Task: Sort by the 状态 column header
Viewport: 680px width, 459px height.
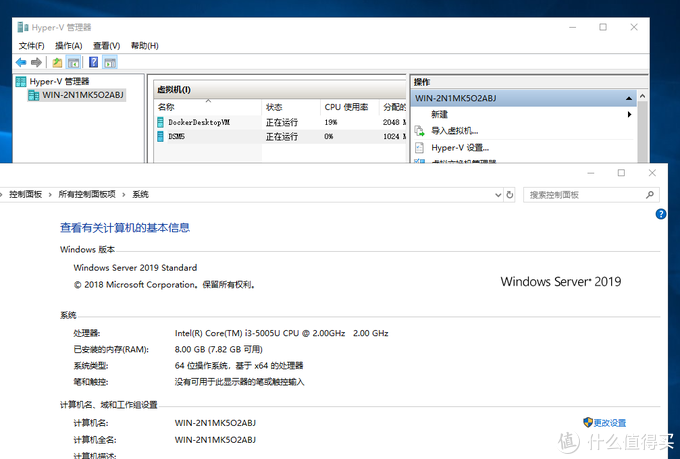Action: click(291, 107)
